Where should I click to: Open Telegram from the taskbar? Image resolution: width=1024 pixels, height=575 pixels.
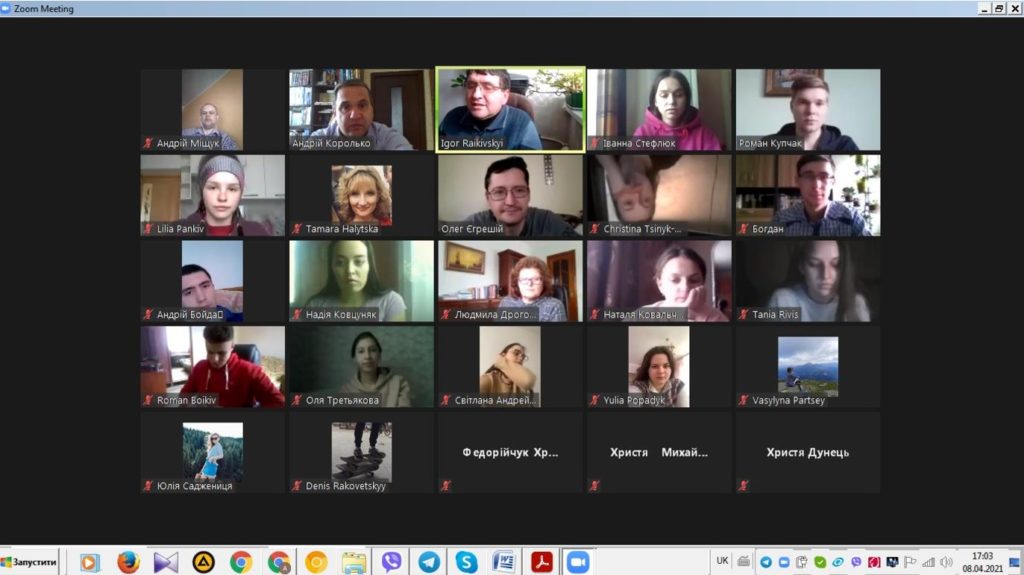[429, 562]
